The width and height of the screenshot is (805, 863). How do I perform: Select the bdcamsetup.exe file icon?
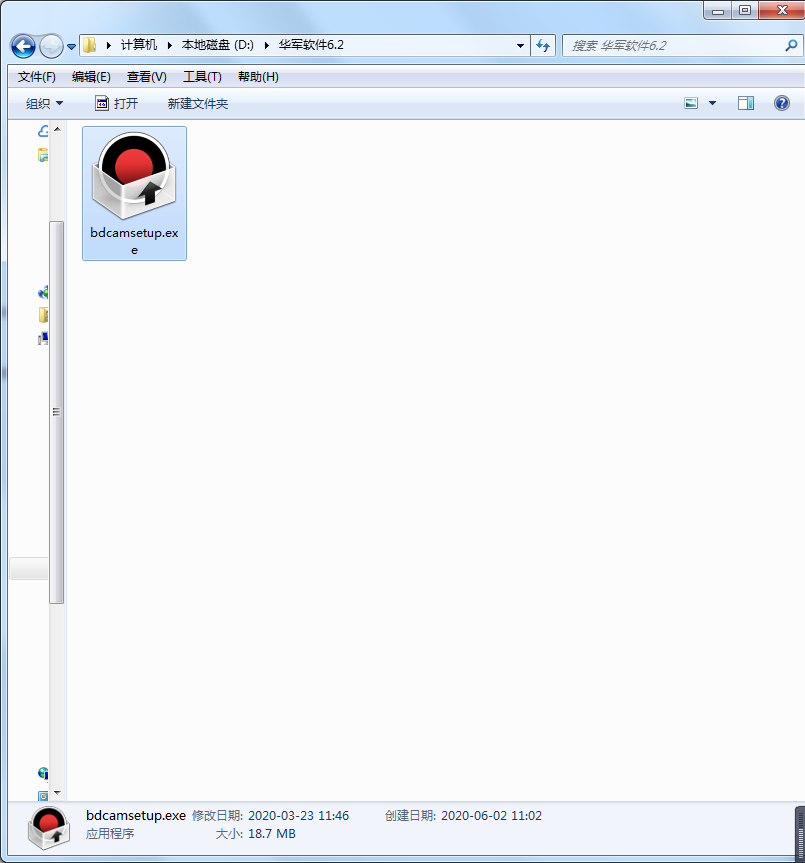pyautogui.click(x=134, y=176)
